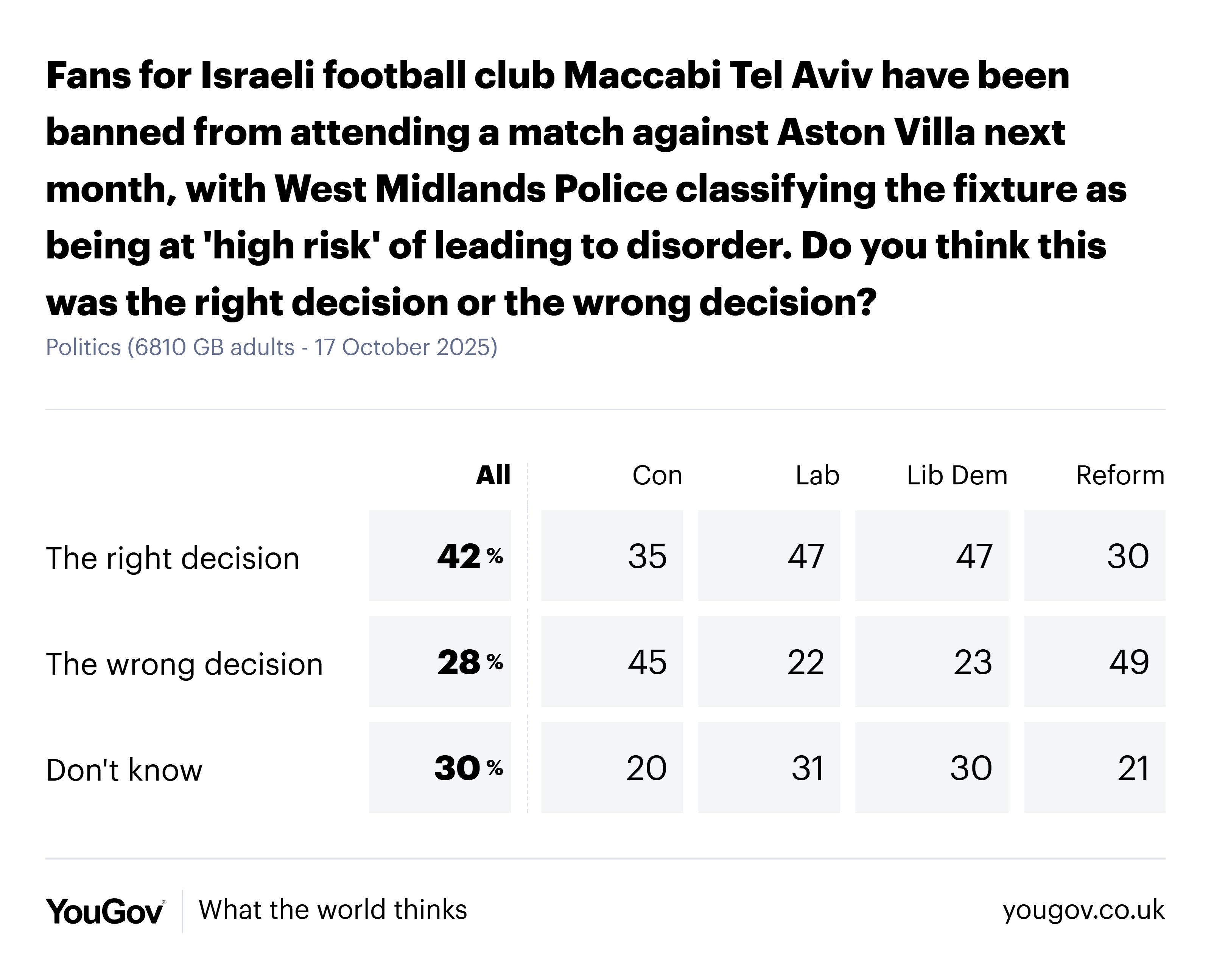Click the 28% All wrong-decision cell
The image size is (1211, 980).
click(x=441, y=662)
